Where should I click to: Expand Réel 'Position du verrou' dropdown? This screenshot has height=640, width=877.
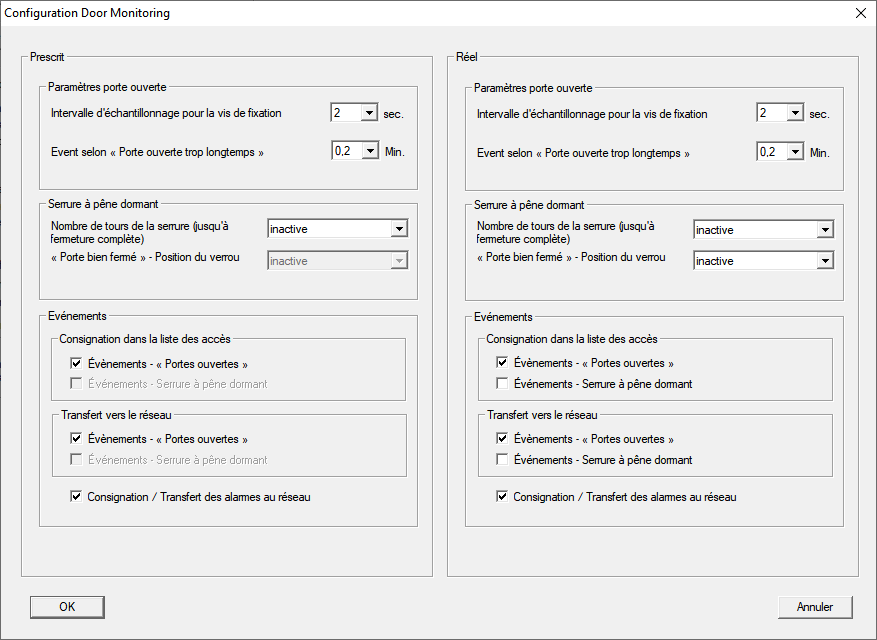[x=824, y=261]
